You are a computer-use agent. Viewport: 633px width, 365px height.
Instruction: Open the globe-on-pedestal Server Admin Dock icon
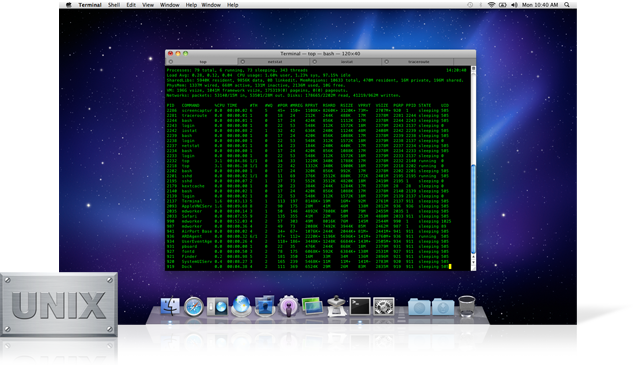click(x=241, y=306)
